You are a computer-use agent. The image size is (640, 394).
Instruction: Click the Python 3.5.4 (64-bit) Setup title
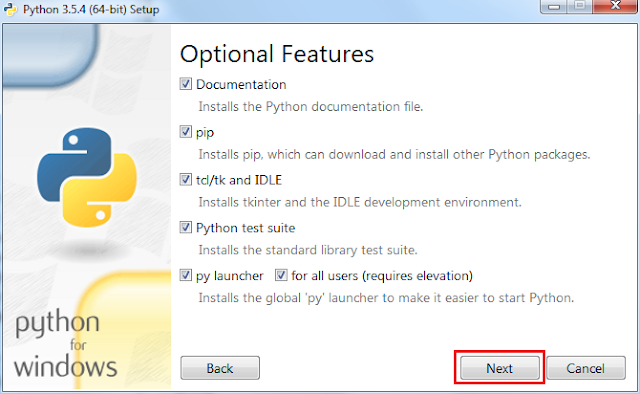pos(91,9)
